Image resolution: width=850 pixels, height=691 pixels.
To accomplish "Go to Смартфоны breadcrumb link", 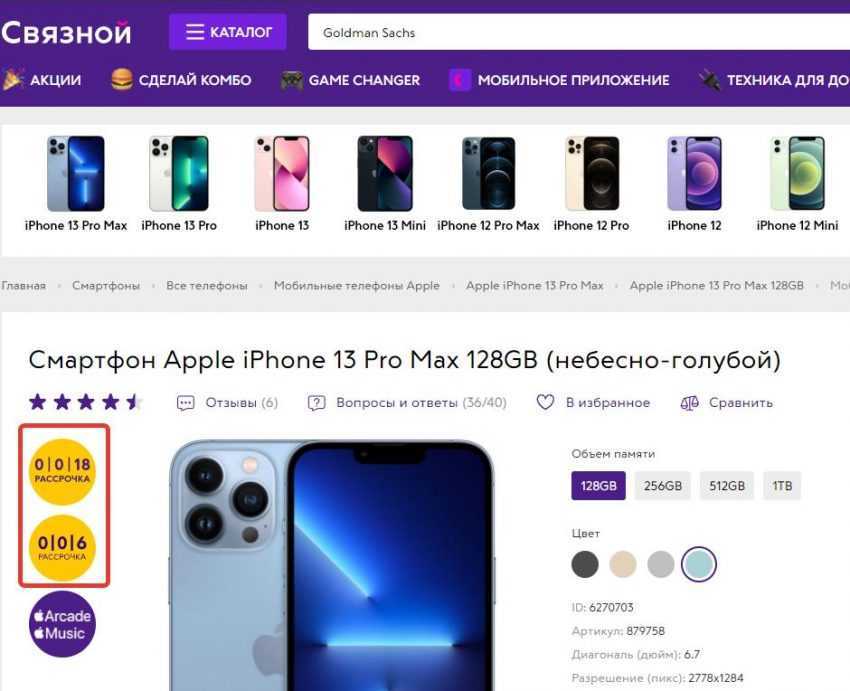I will coord(106,286).
